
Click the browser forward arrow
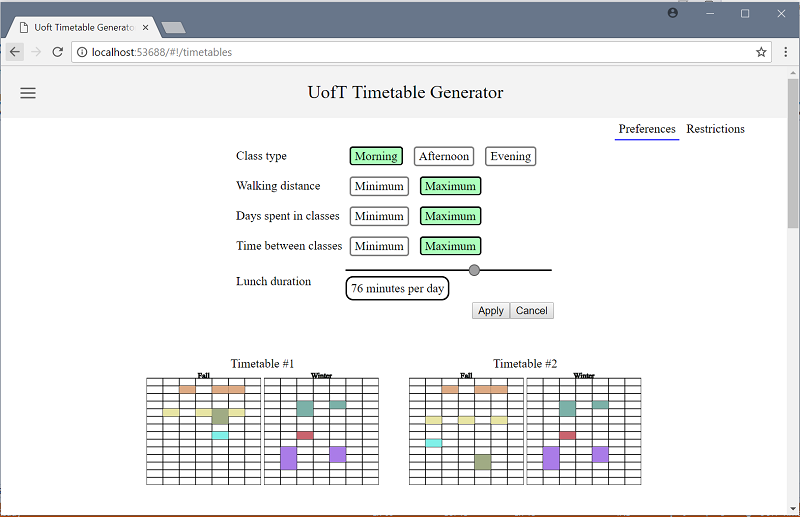tap(36, 52)
